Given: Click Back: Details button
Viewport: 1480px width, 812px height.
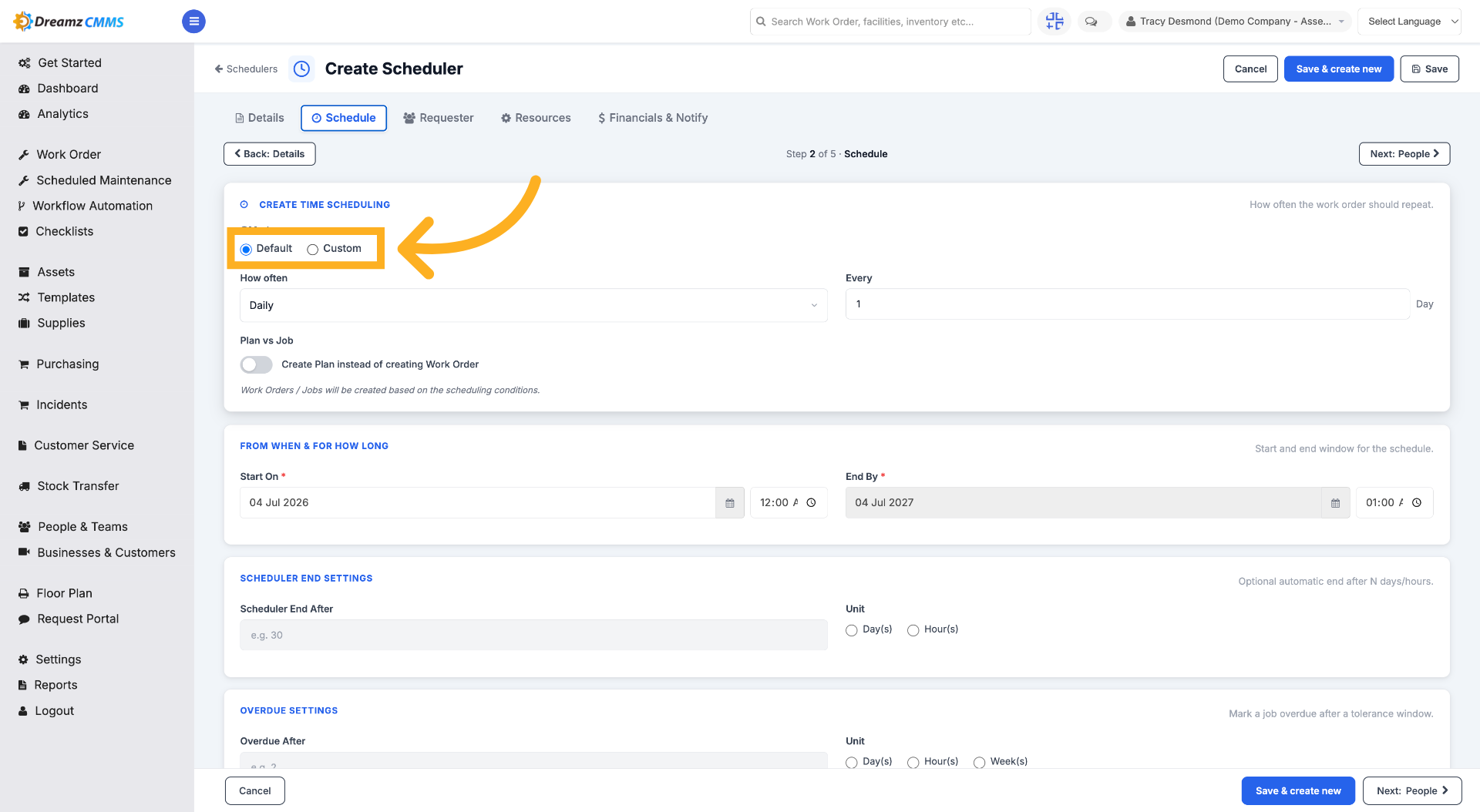Looking at the screenshot, I should [x=270, y=154].
